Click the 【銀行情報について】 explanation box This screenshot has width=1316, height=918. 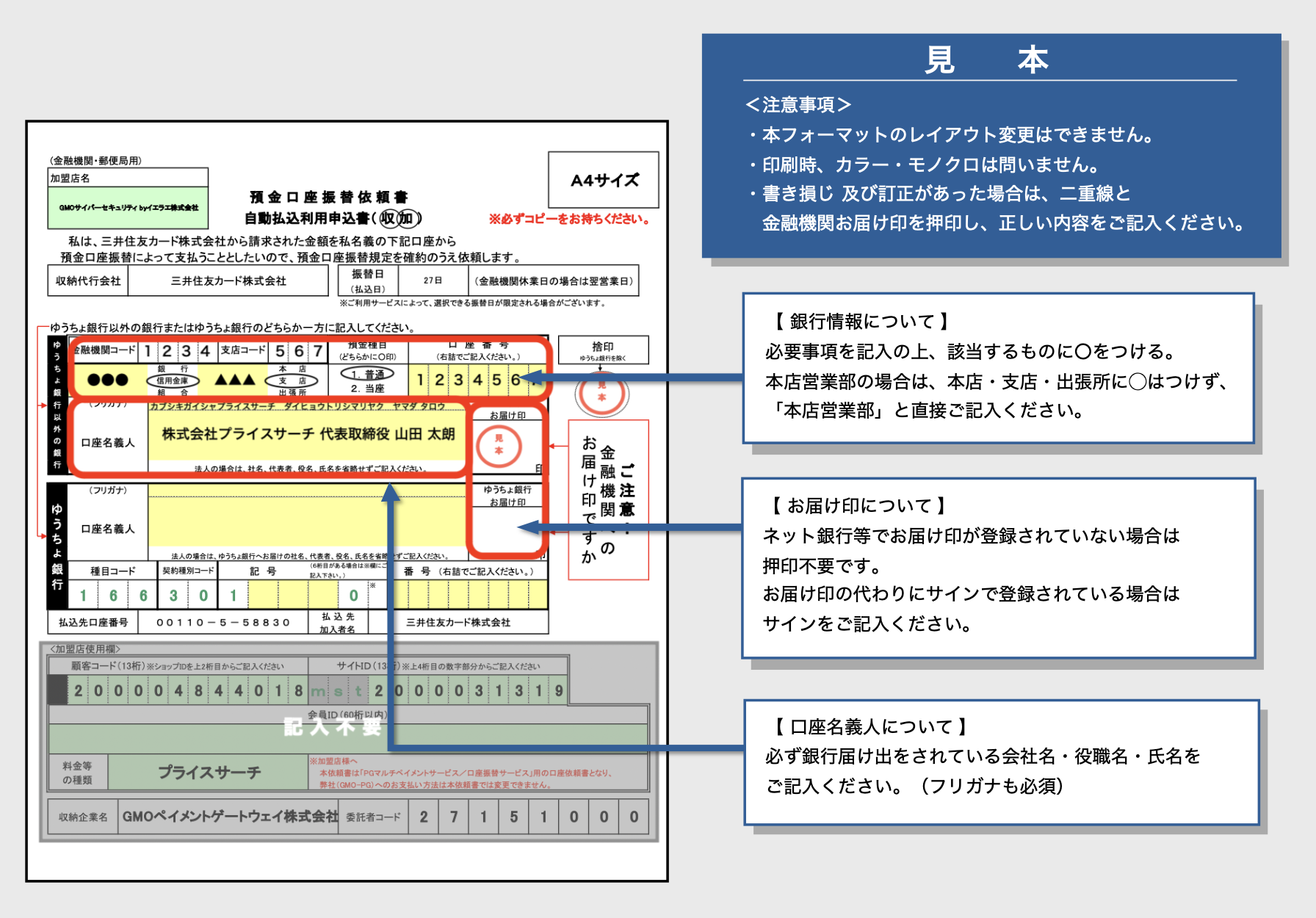point(998,367)
